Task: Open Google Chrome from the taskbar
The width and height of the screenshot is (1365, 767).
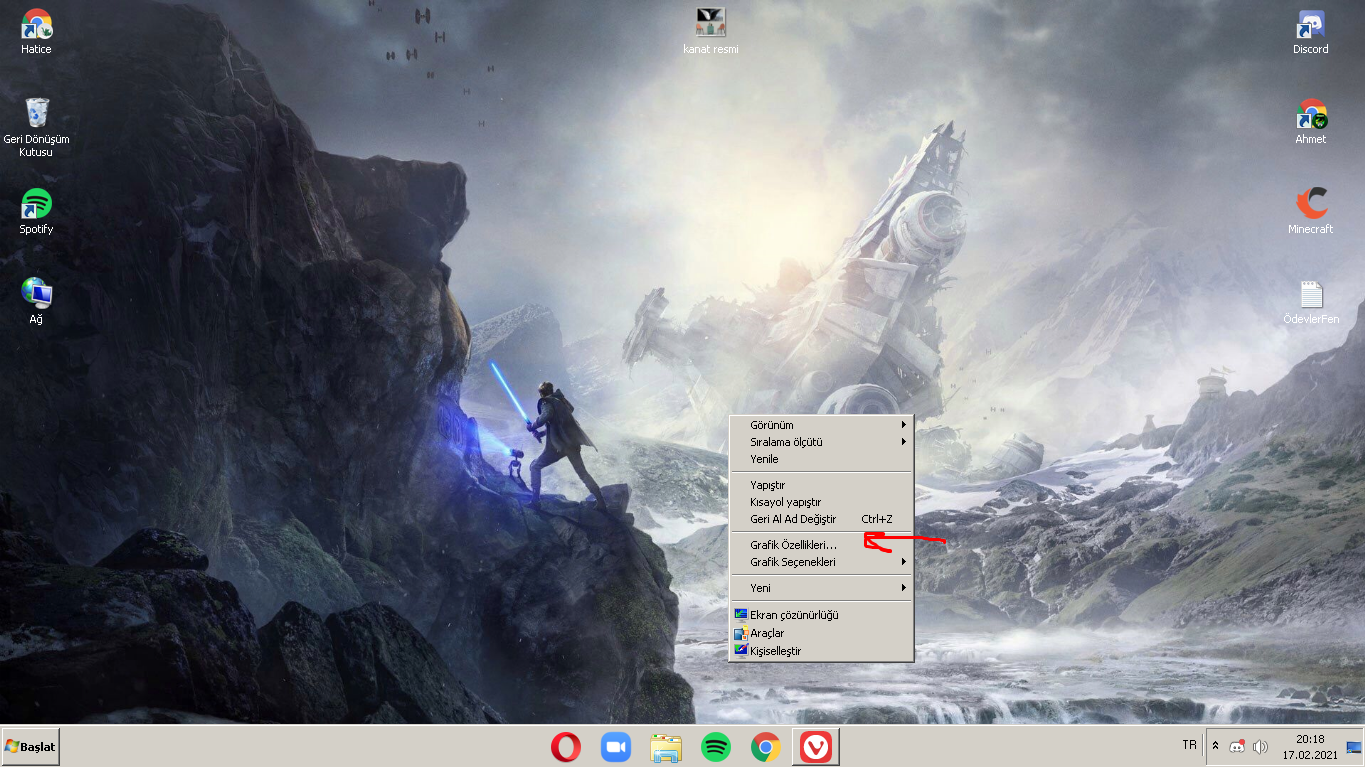Action: [766, 747]
